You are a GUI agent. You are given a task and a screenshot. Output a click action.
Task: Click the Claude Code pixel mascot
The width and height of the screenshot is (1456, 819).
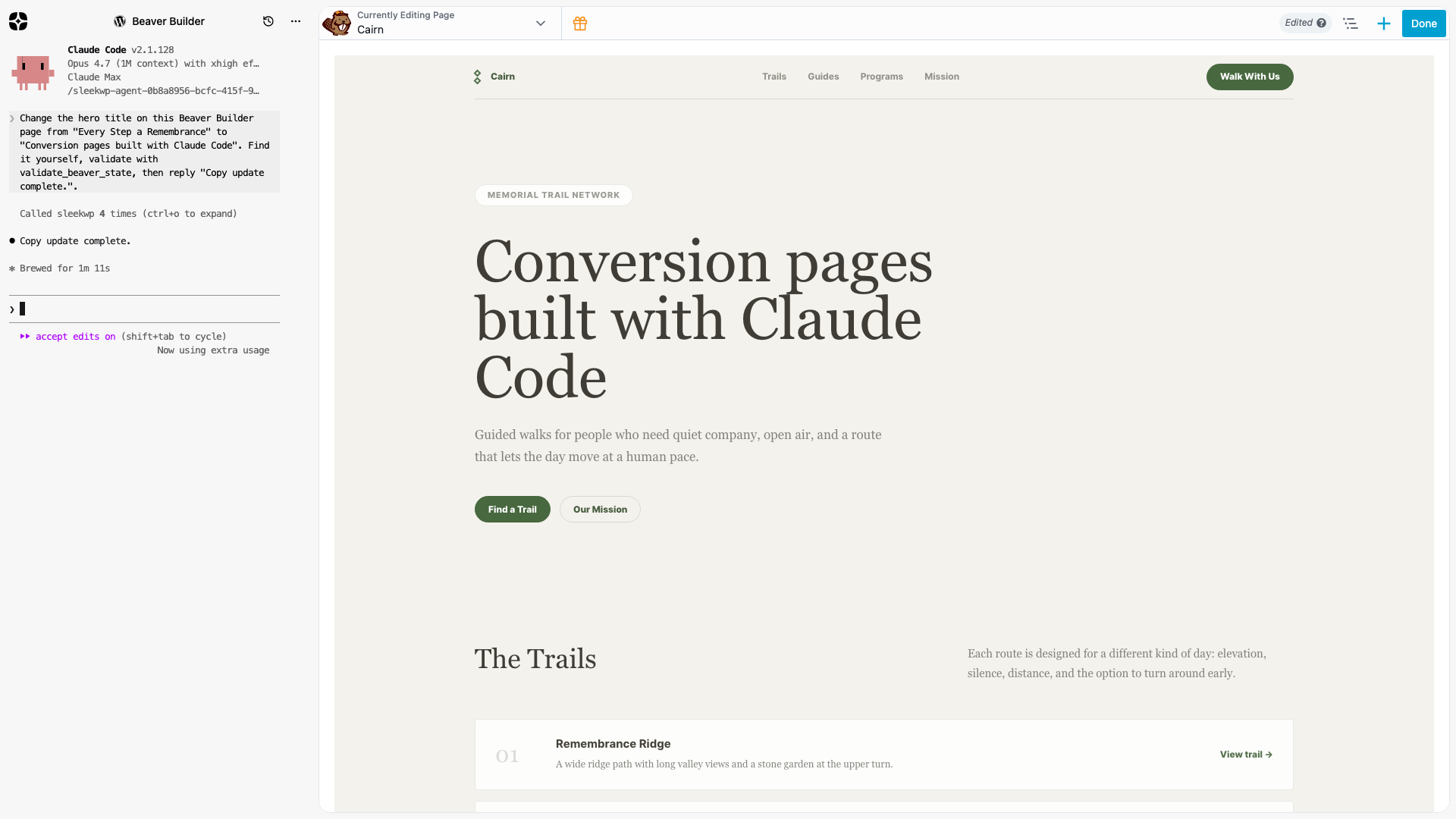coord(33,72)
